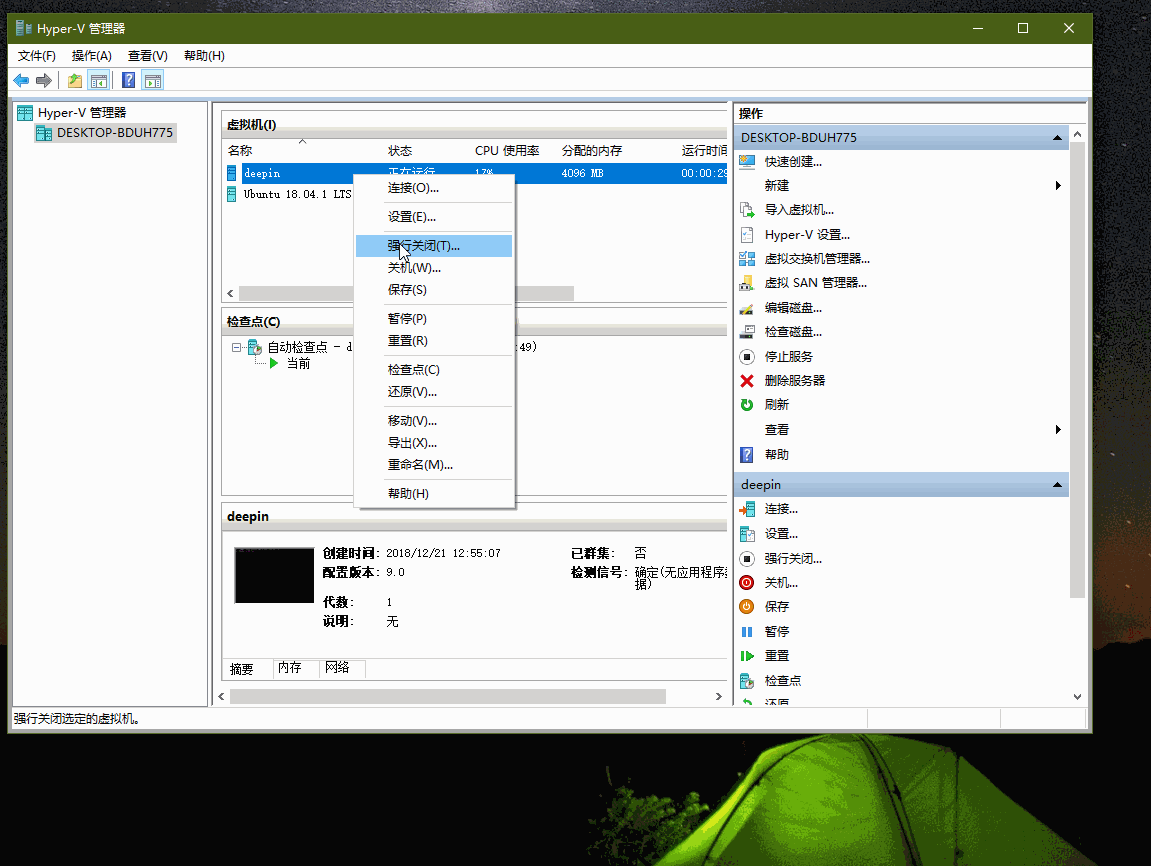Screen dimensions: 1151x866
Task: Select the 当前 checkpoint entry
Action: 298,363
